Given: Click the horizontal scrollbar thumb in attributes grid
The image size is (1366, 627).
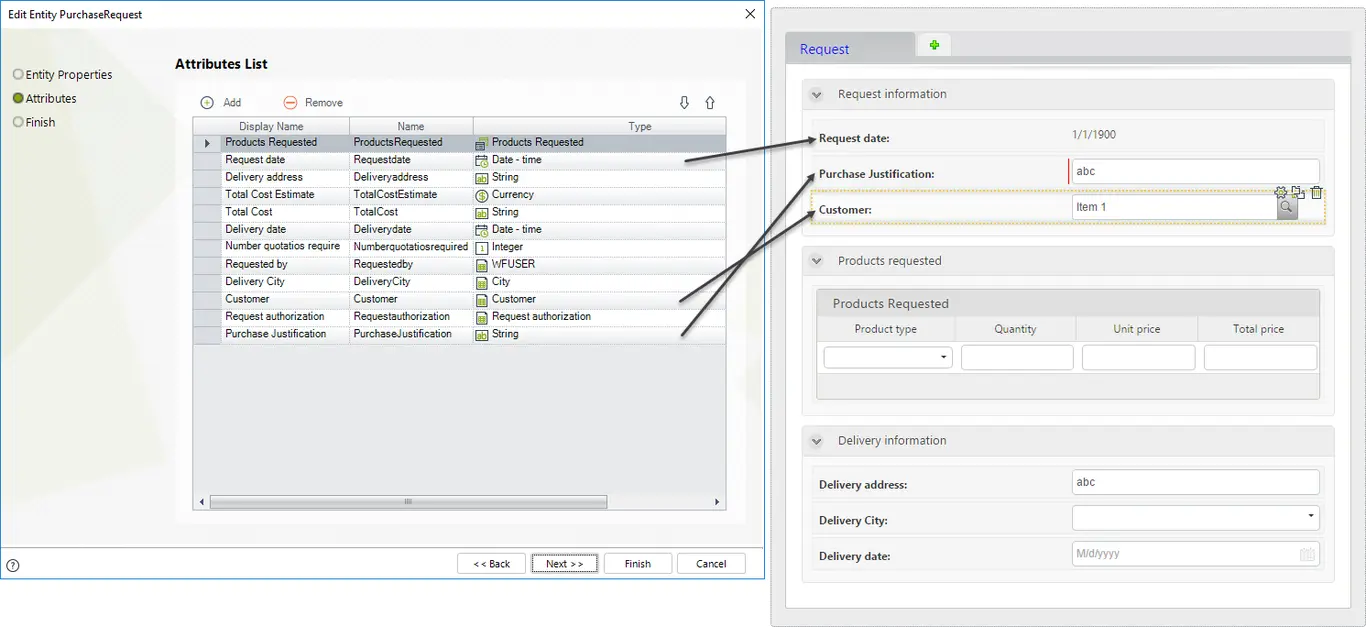Looking at the screenshot, I should 408,502.
